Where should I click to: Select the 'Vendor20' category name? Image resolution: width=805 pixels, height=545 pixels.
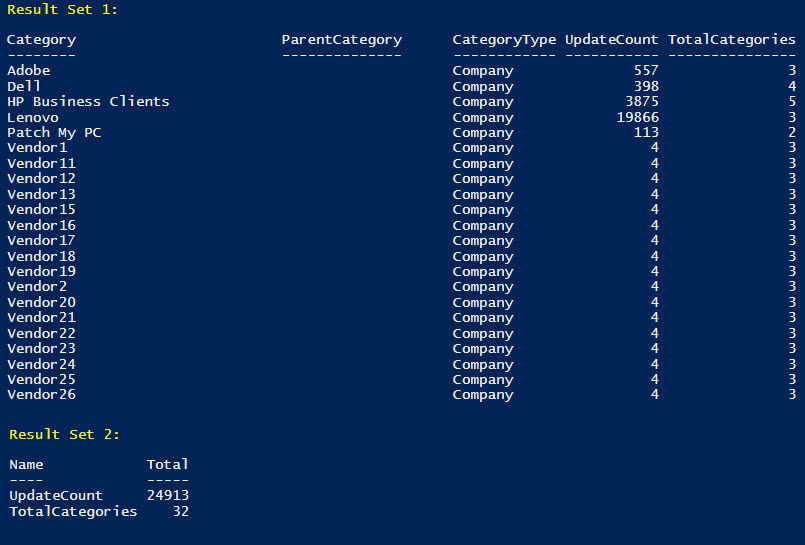pos(41,302)
